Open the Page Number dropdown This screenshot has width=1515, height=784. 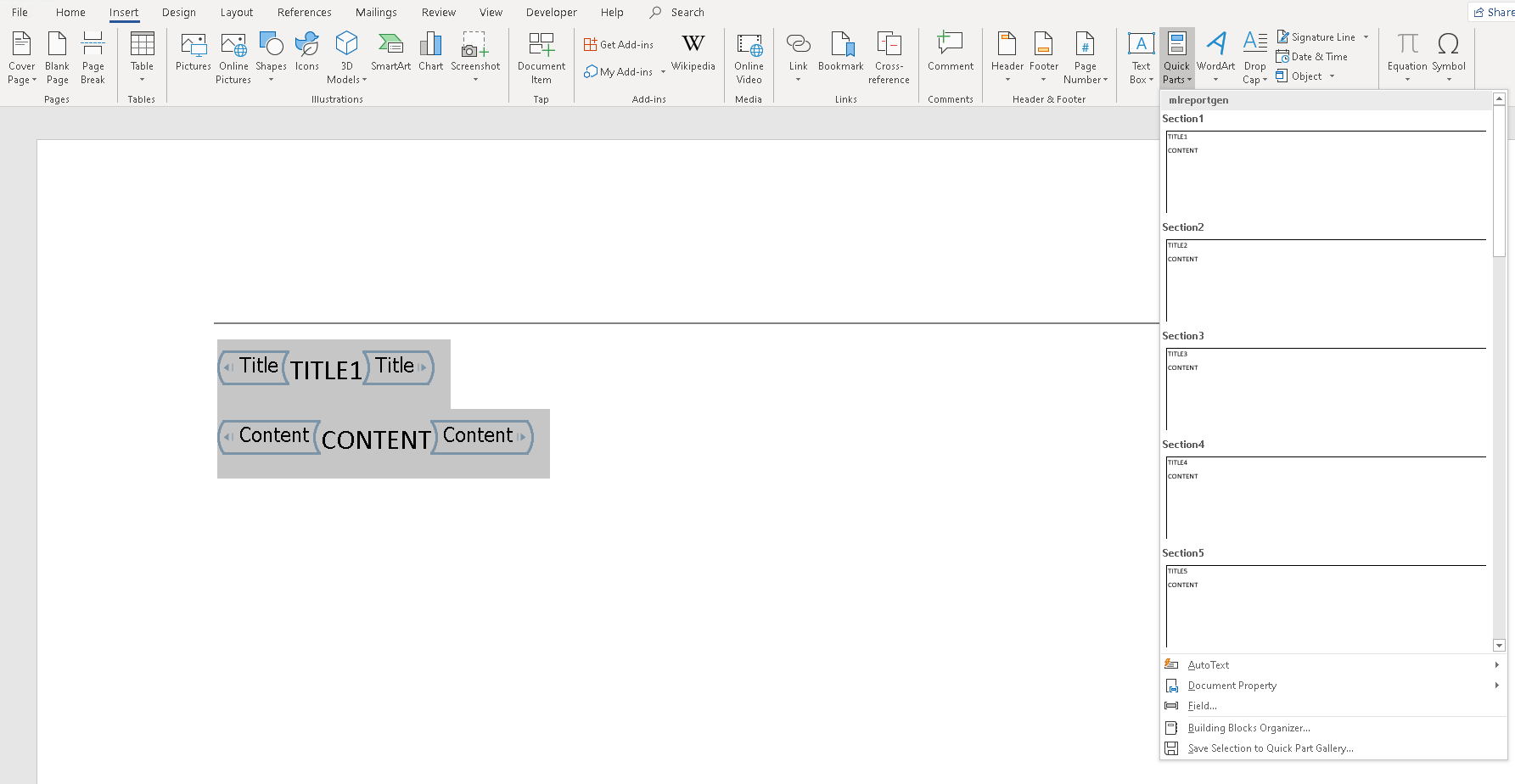[1086, 57]
